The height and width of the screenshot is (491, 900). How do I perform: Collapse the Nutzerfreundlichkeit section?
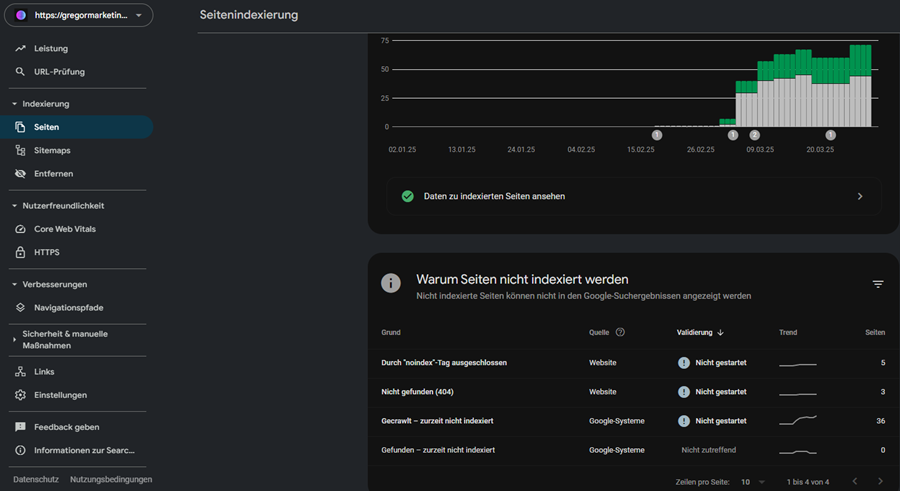14,206
